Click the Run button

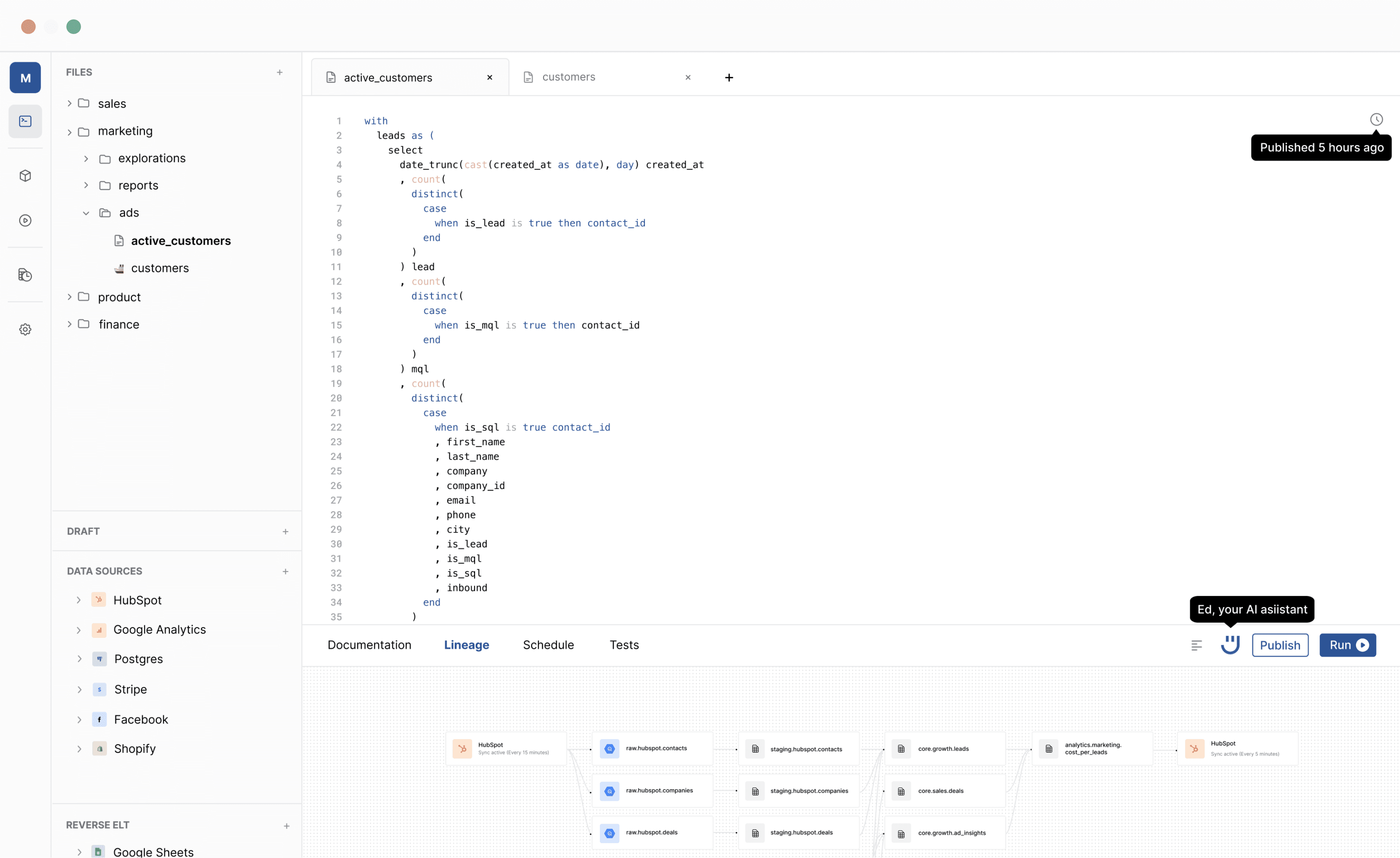1347,645
